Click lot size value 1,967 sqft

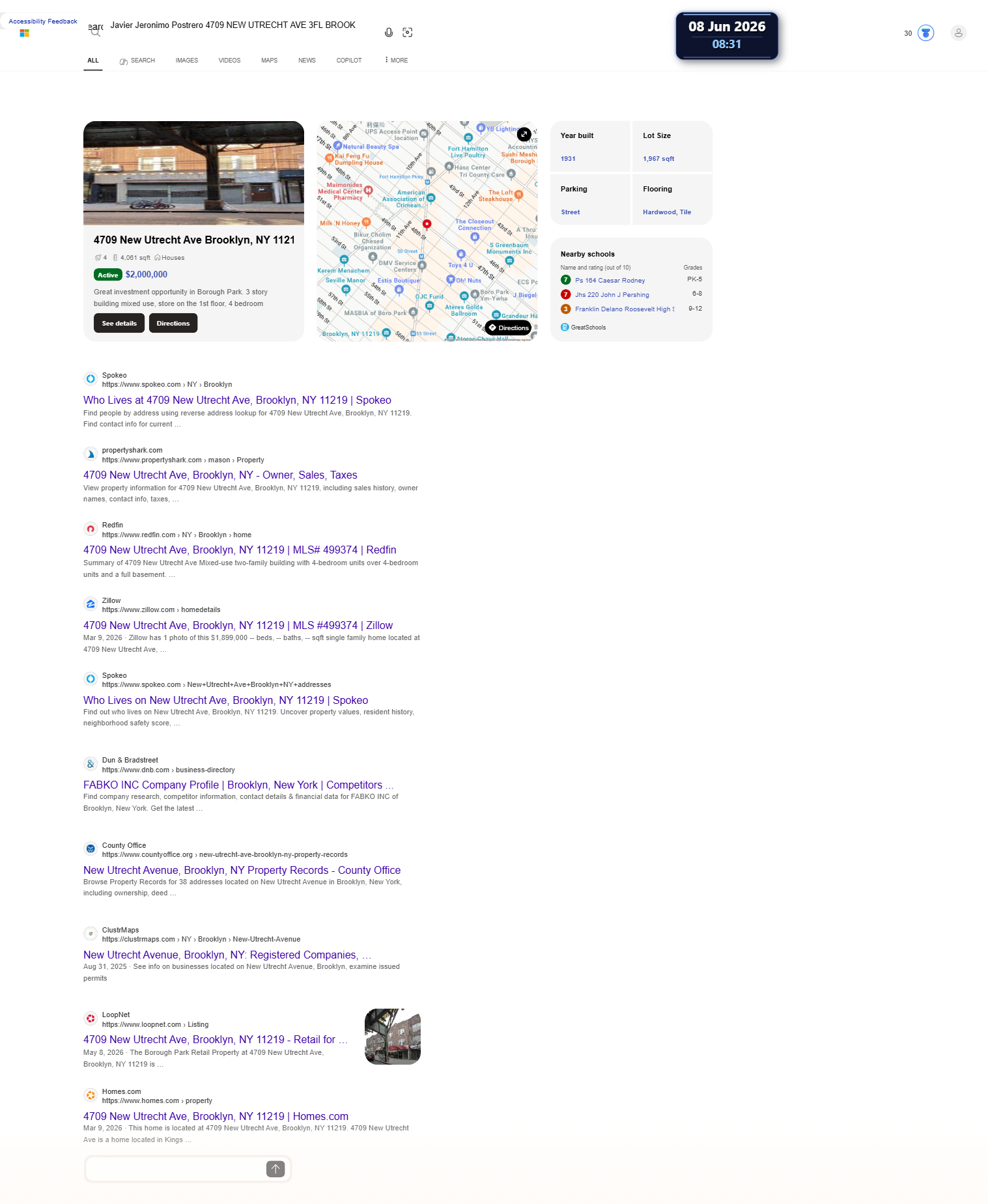(x=658, y=159)
